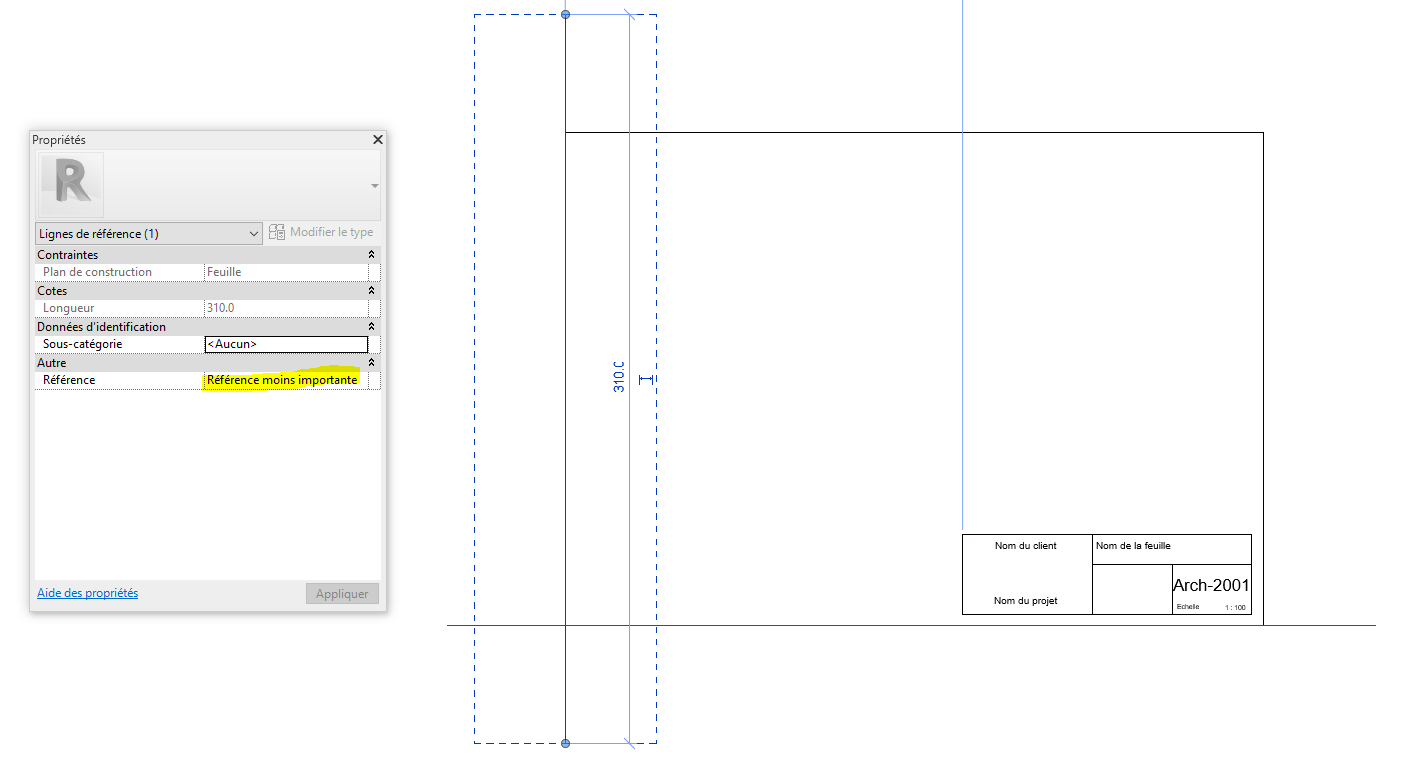Click the Revit type preview thumbnail
This screenshot has width=1419, height=773.
coord(71,185)
